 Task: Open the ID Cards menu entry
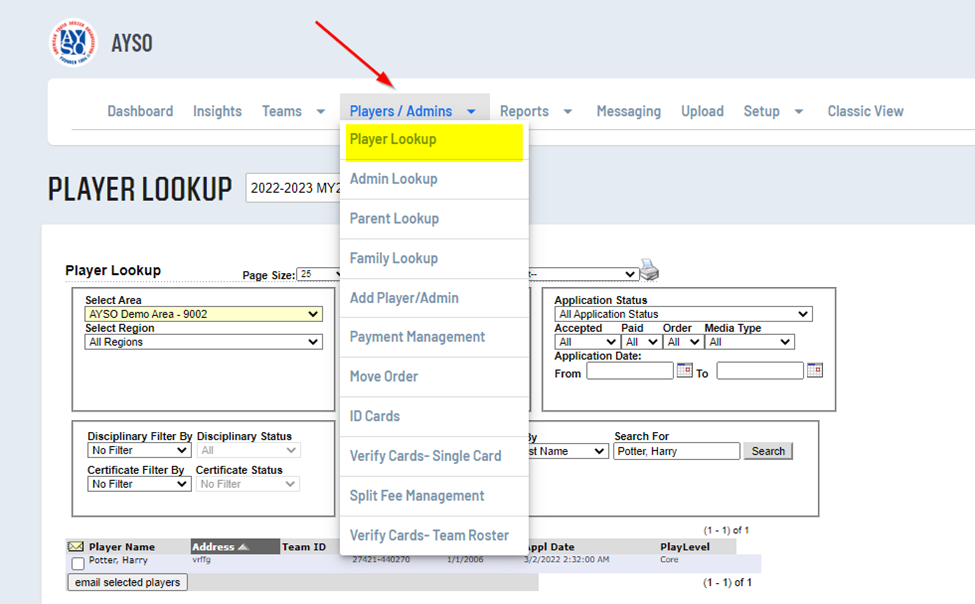pos(374,416)
